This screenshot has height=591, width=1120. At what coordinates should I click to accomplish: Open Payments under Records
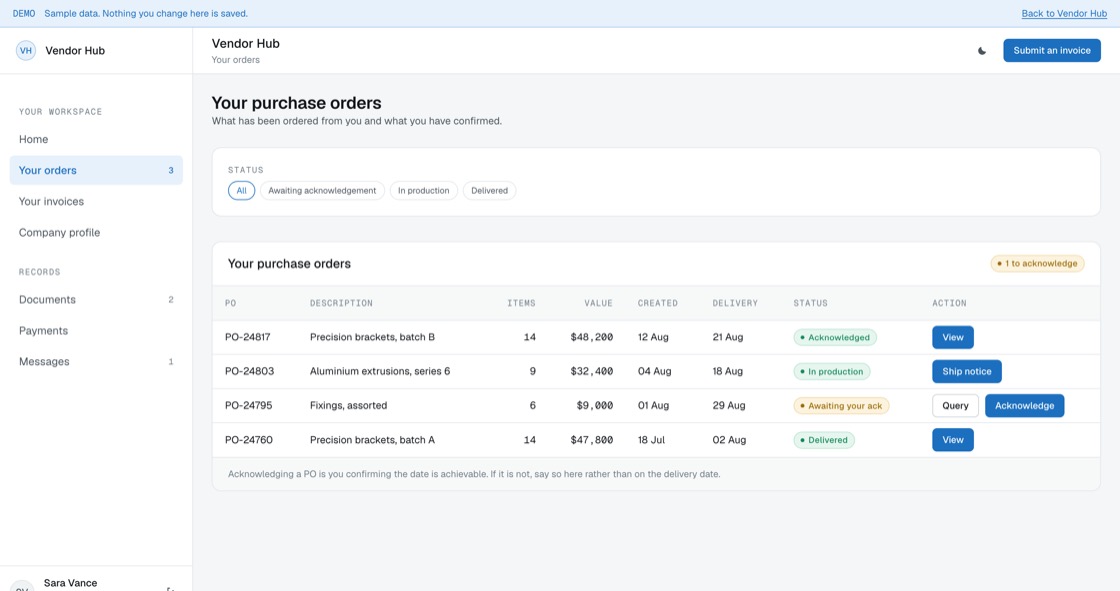[x=96, y=330]
